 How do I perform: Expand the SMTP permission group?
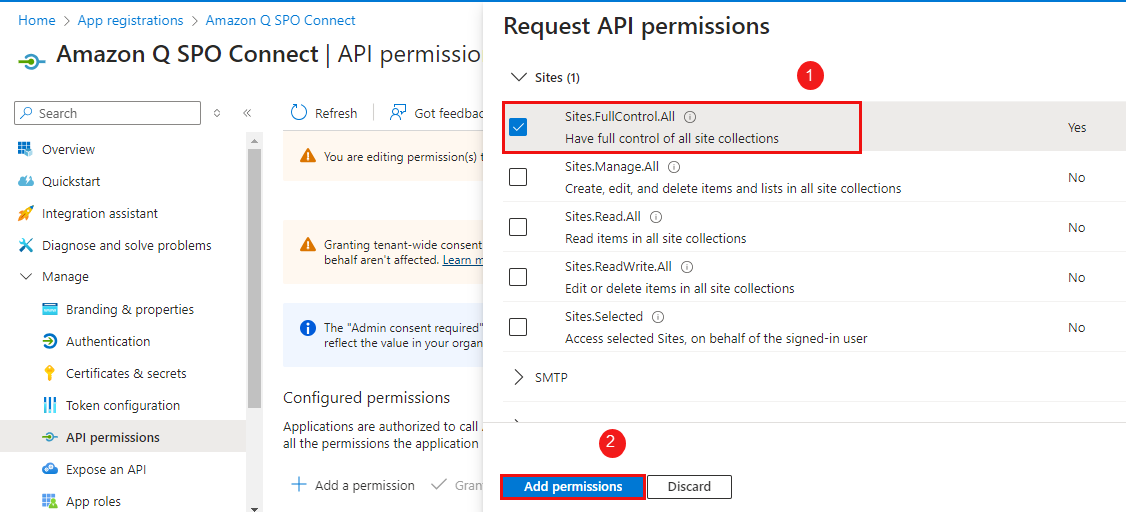[x=518, y=377]
